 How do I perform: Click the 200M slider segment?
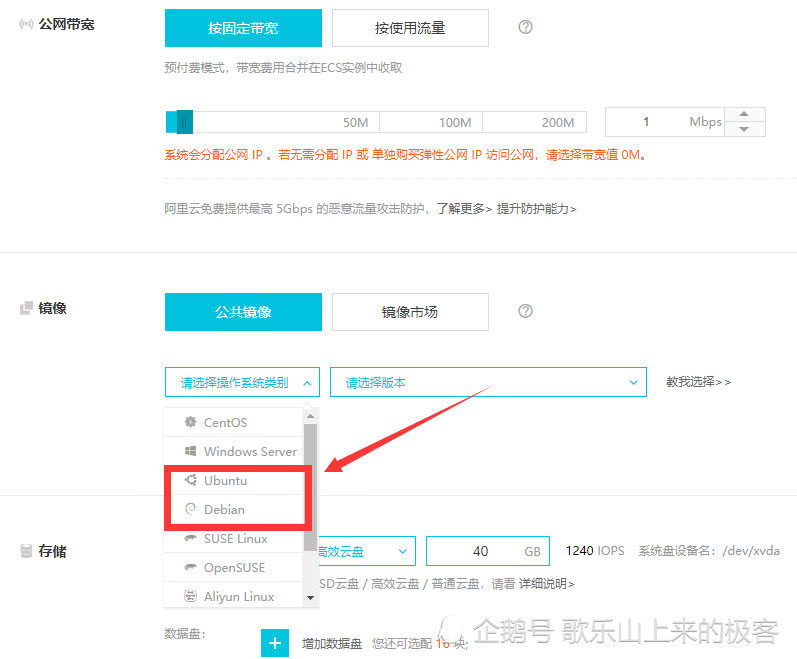point(534,122)
